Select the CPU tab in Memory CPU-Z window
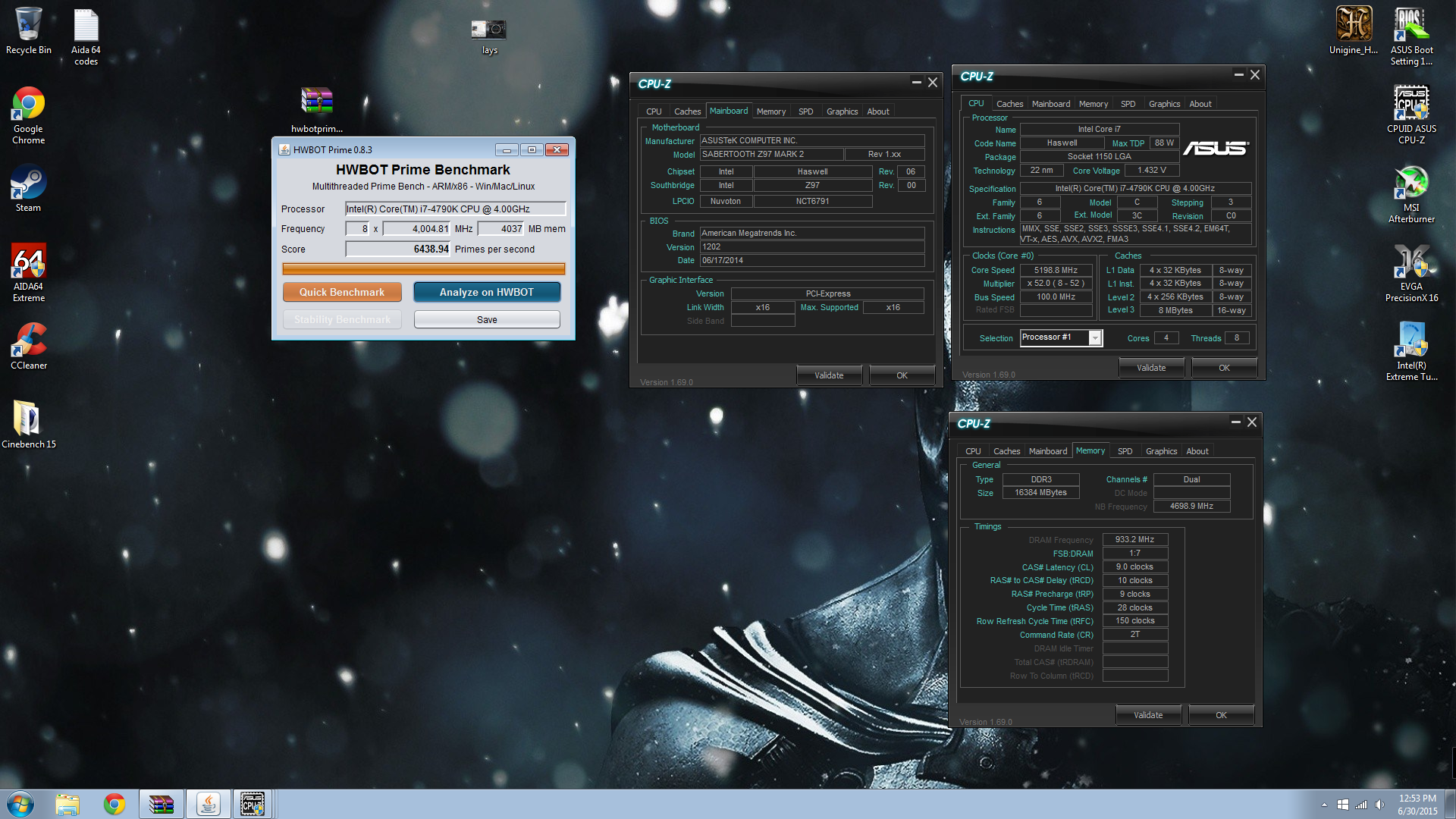 (973, 451)
